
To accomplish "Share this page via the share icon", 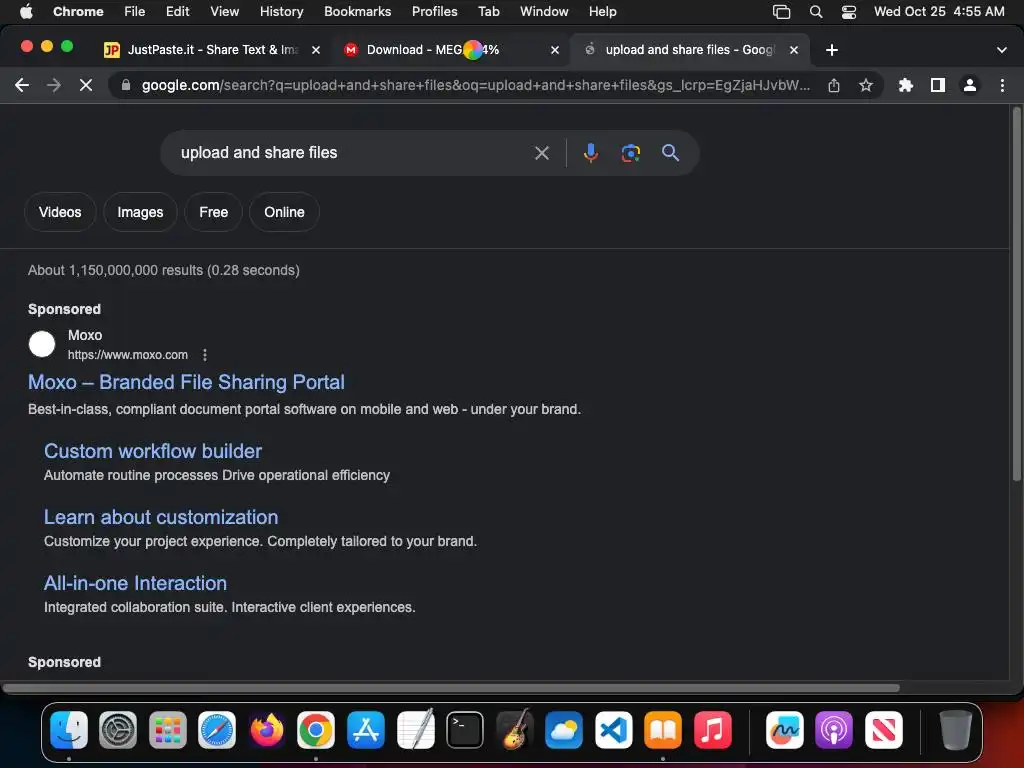I will tap(834, 85).
